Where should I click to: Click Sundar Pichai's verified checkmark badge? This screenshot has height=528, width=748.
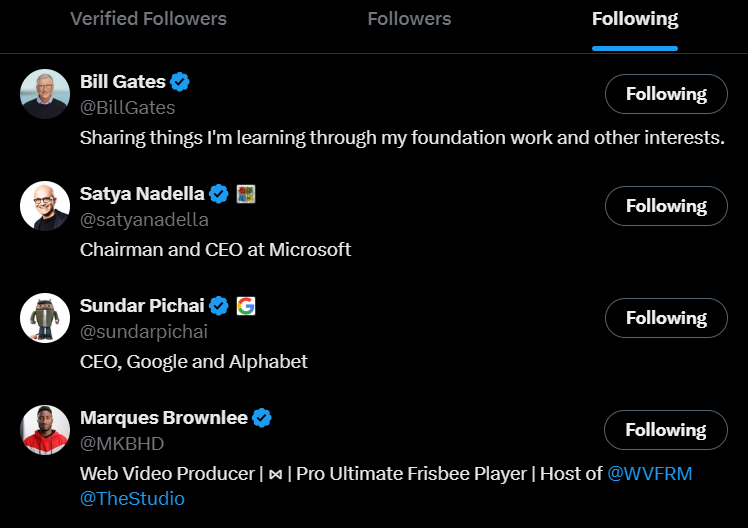pyautogui.click(x=219, y=306)
